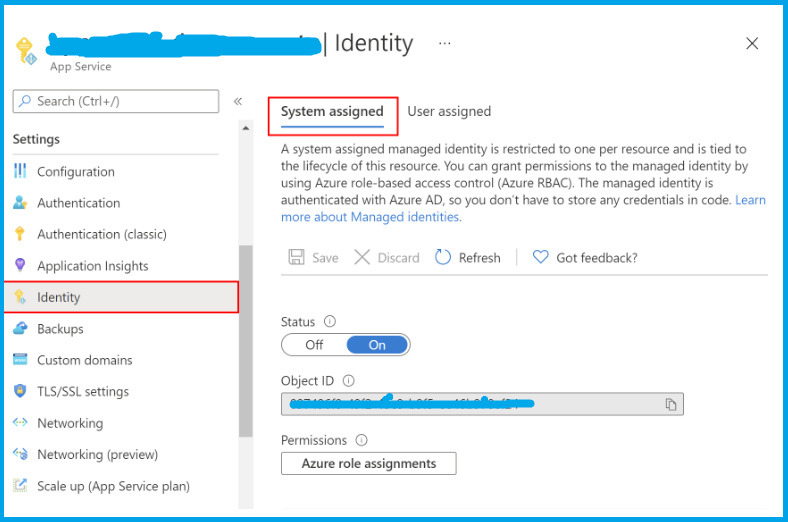
Task: Close the Identity blade with the X
Action: pos(752,43)
